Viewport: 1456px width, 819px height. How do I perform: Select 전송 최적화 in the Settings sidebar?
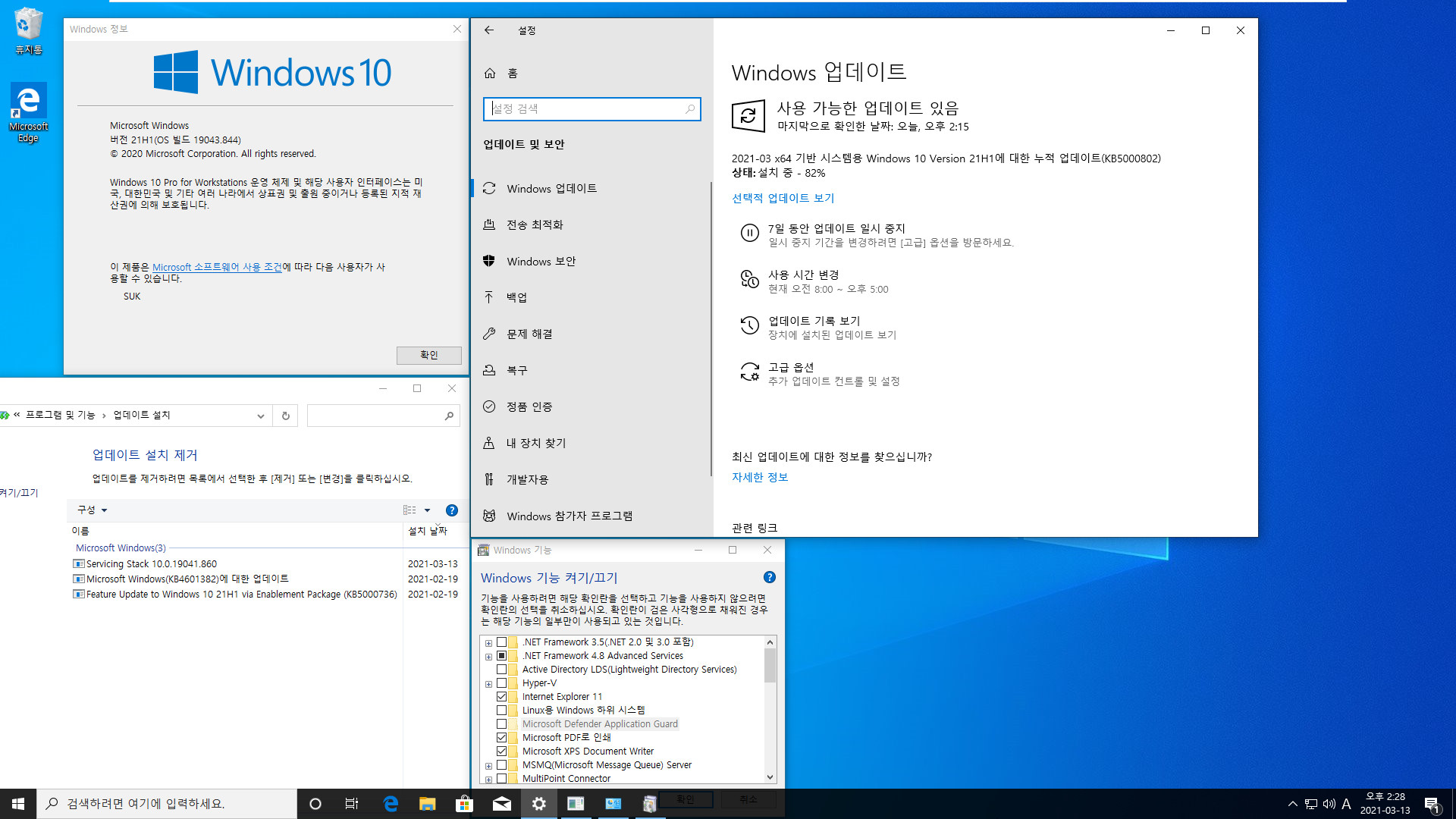point(590,225)
